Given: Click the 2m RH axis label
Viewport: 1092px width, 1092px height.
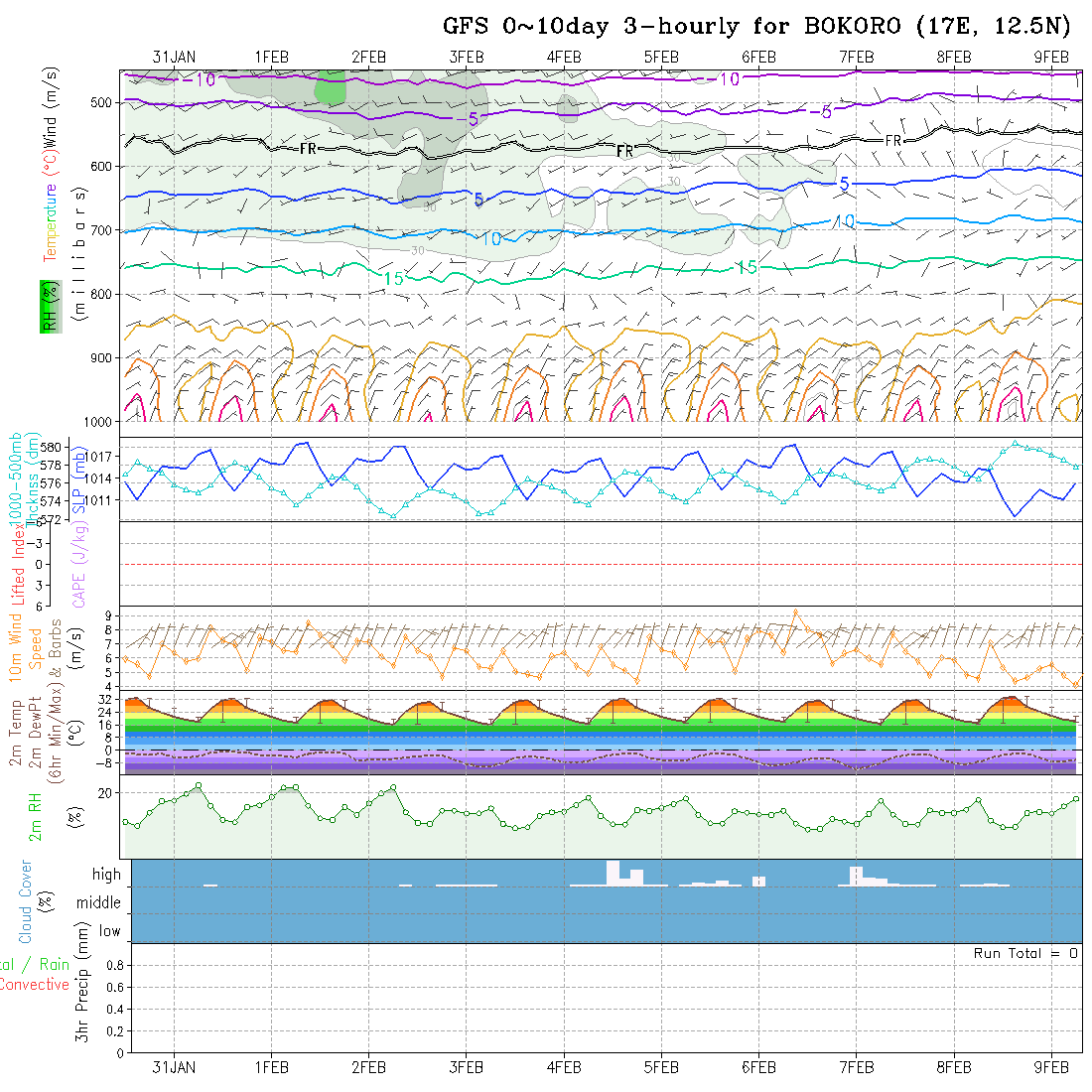Looking at the screenshot, I should pyautogui.click(x=35, y=817).
